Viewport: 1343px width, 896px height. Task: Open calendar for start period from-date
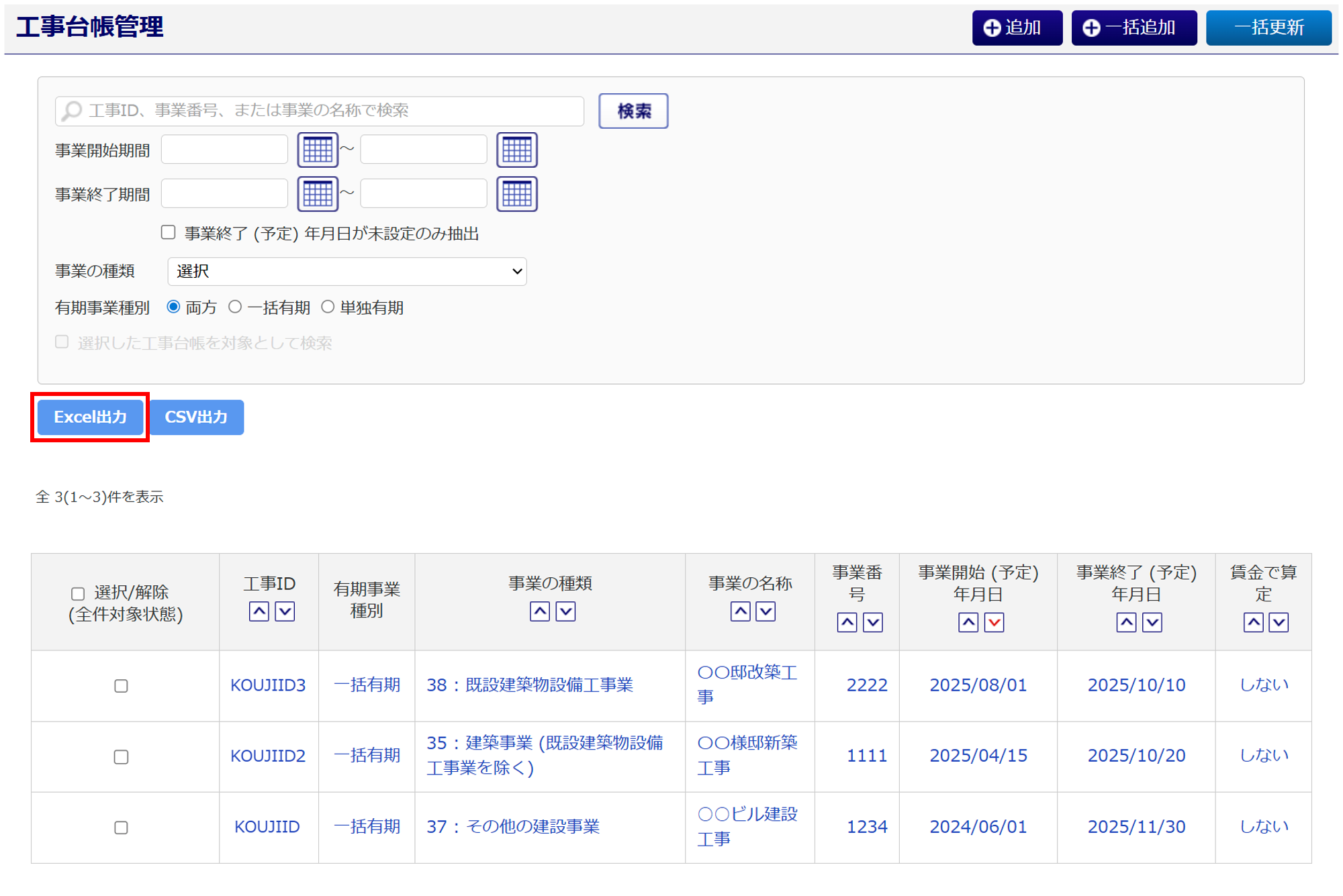click(317, 150)
